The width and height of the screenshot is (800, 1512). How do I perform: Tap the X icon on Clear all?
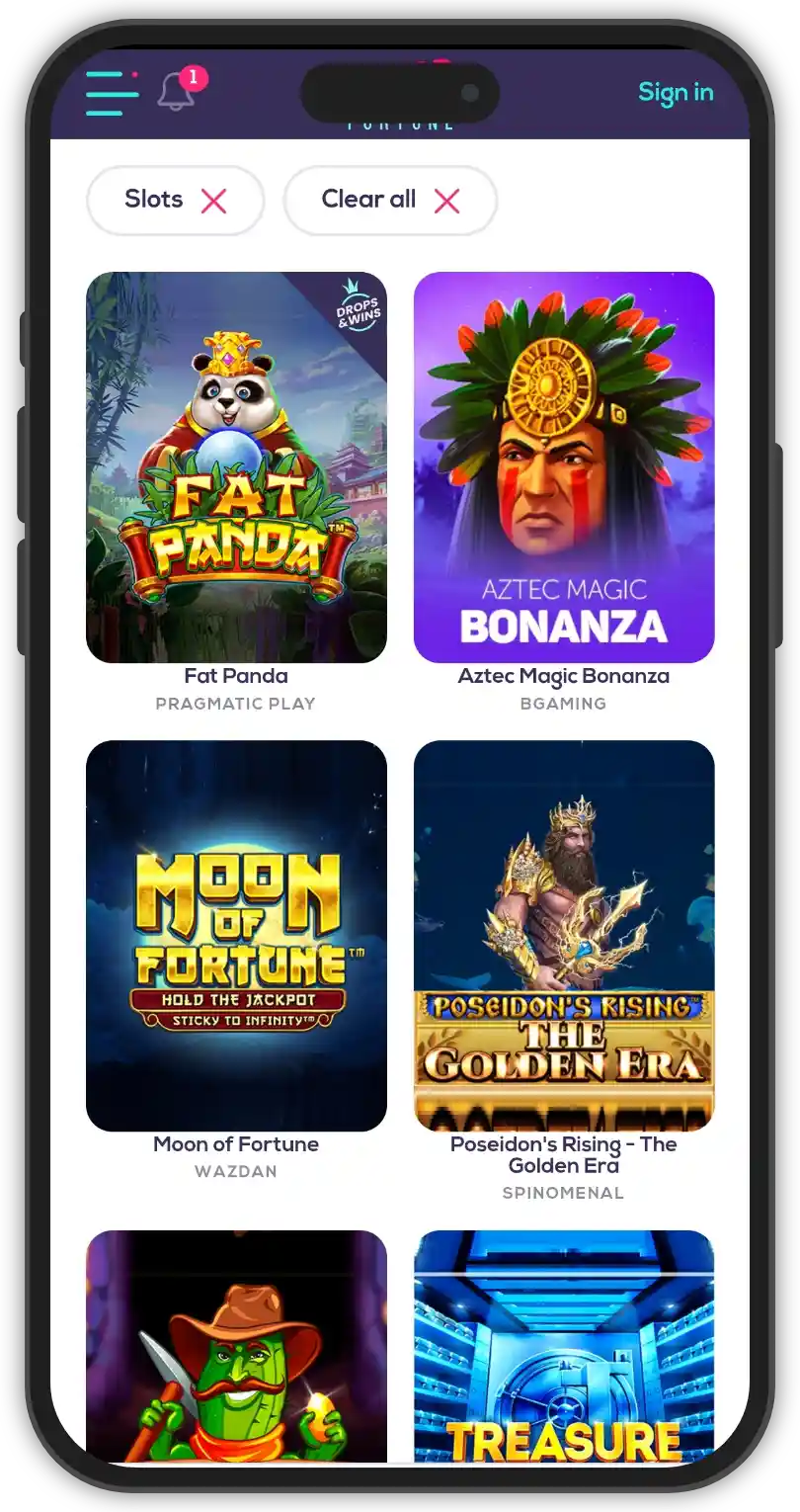(446, 201)
